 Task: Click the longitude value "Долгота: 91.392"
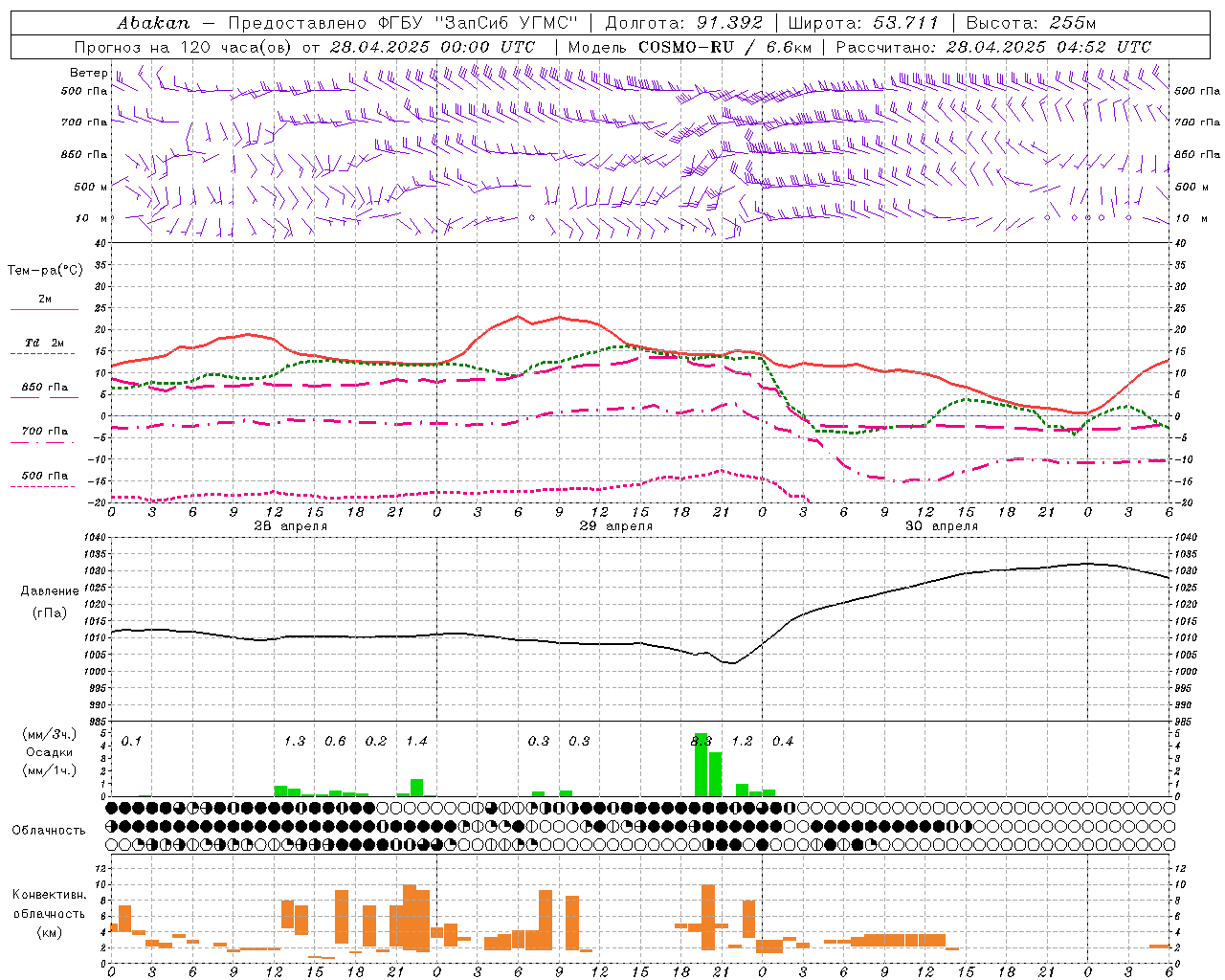684,23
